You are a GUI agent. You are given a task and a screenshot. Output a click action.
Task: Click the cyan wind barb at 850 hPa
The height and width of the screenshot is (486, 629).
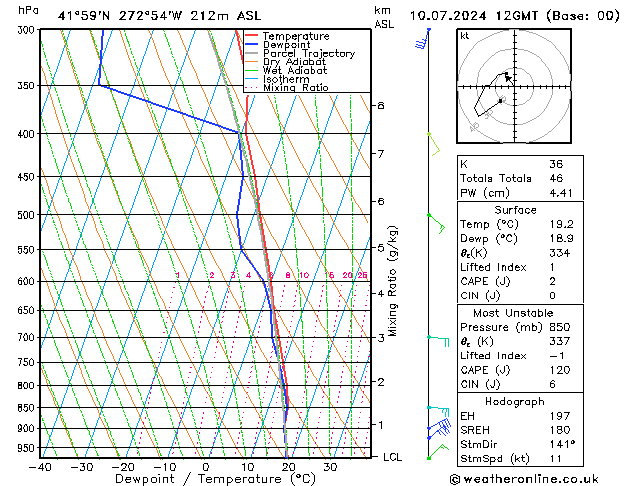point(438,411)
